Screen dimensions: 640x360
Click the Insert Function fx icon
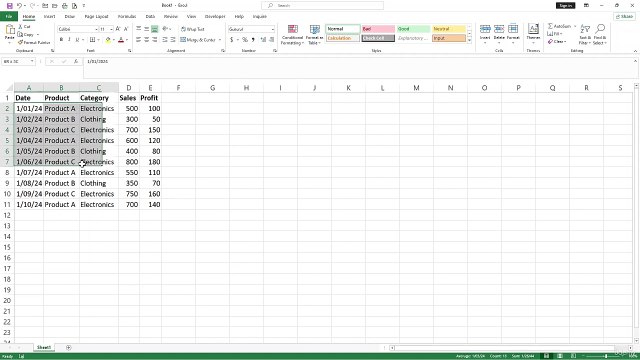[x=76, y=61]
